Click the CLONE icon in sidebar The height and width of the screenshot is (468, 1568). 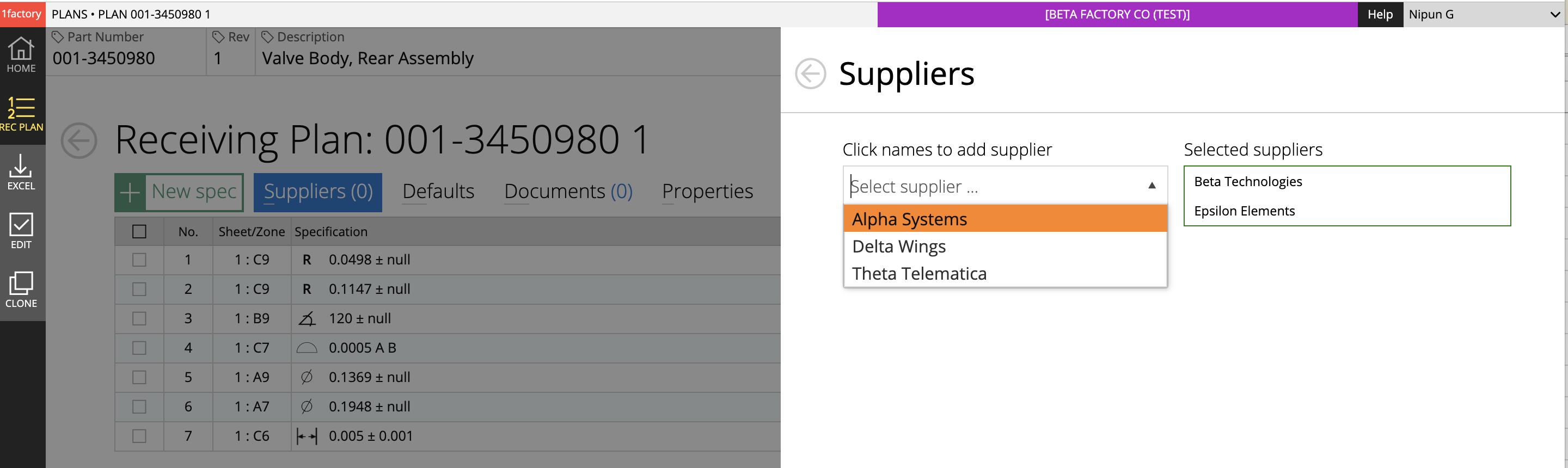(x=21, y=290)
